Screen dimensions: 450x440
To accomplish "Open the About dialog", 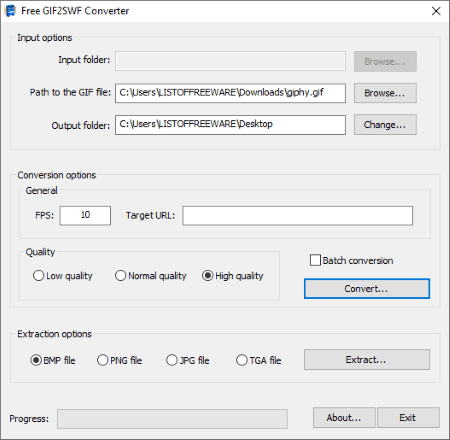I will 344,418.
